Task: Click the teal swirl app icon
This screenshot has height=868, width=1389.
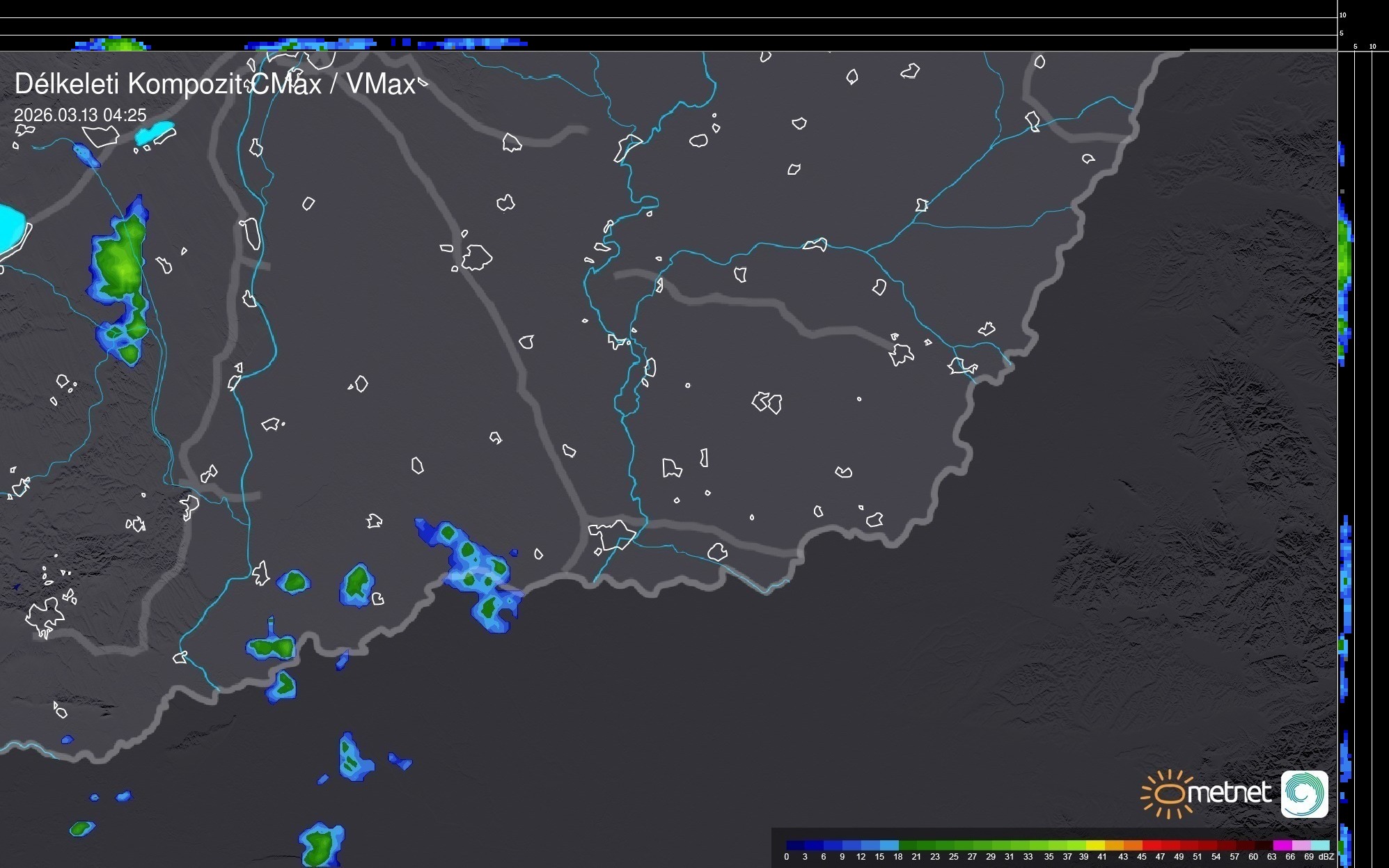Action: point(1304,794)
